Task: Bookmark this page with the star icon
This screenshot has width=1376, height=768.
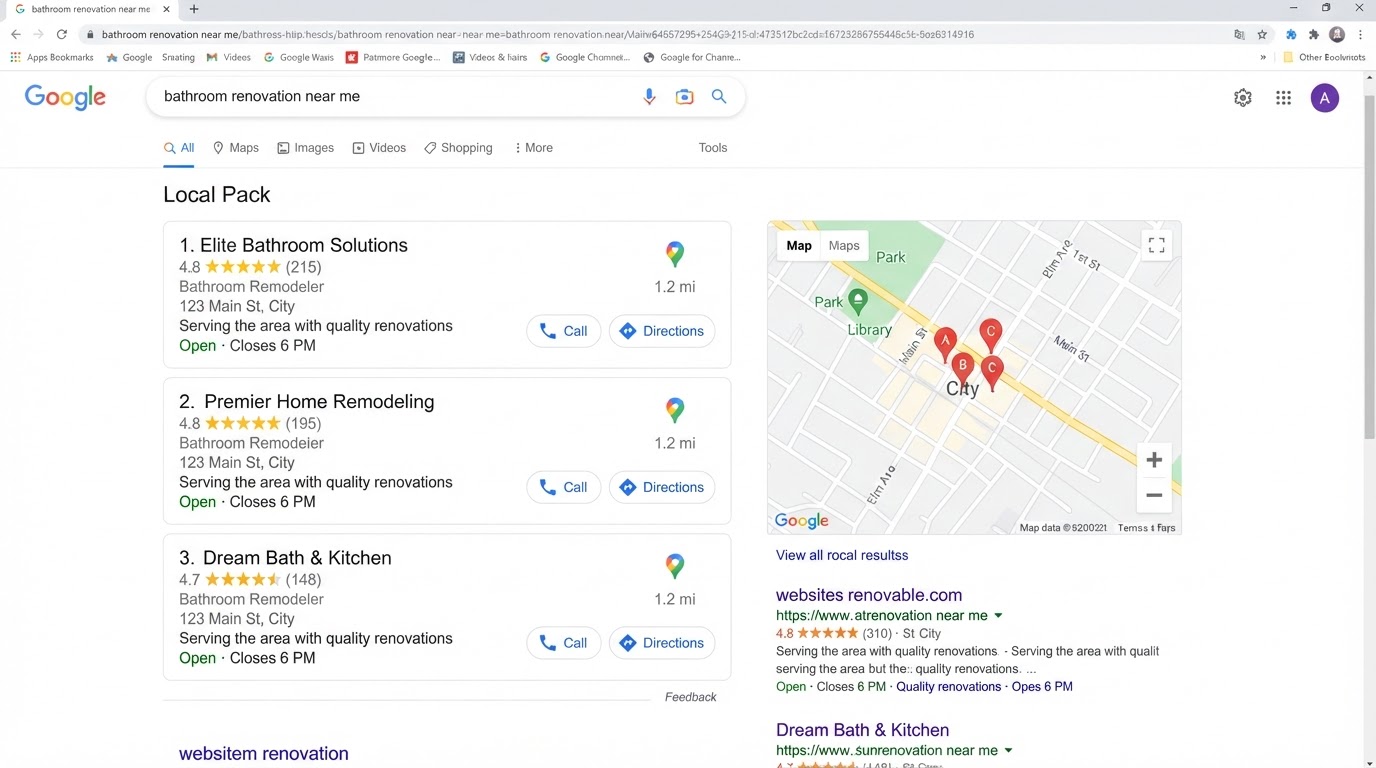Action: [1262, 34]
